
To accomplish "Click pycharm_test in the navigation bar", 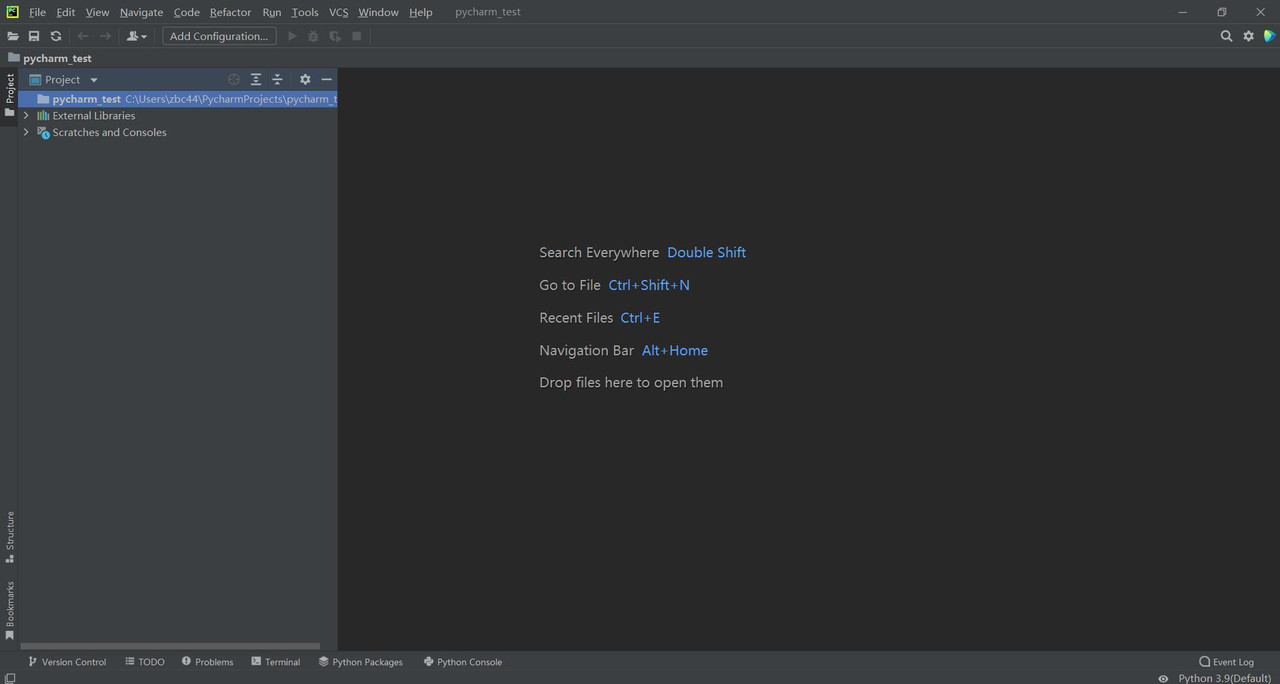I will [x=57, y=58].
